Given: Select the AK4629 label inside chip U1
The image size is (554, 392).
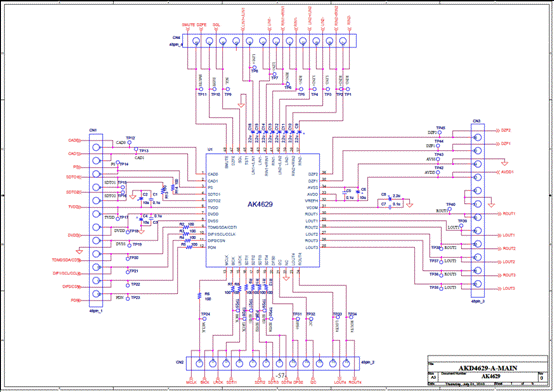Looking at the screenshot, I should pyautogui.click(x=260, y=205).
